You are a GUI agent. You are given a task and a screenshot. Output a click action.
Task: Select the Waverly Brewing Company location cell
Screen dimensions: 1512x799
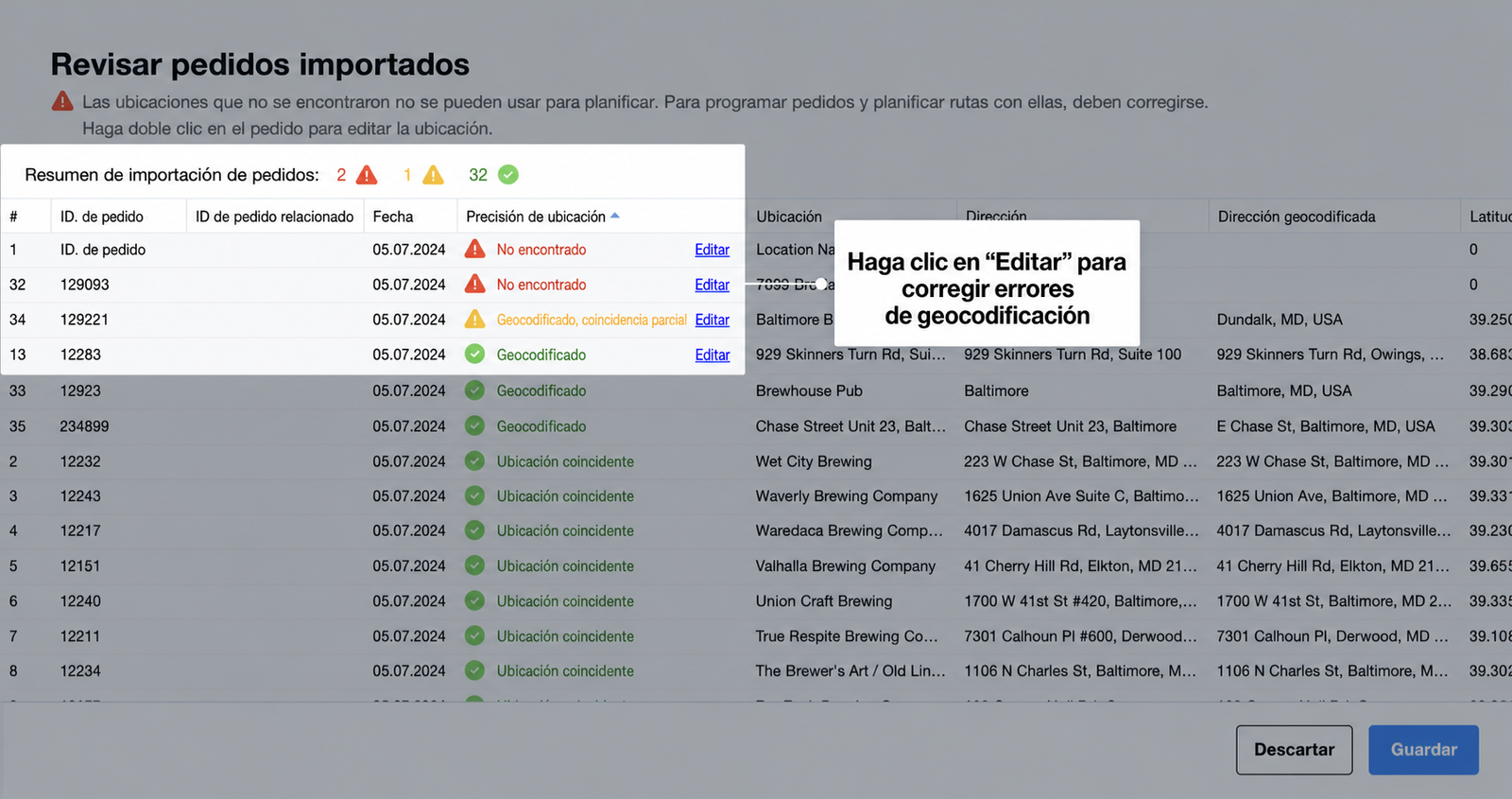pos(847,495)
